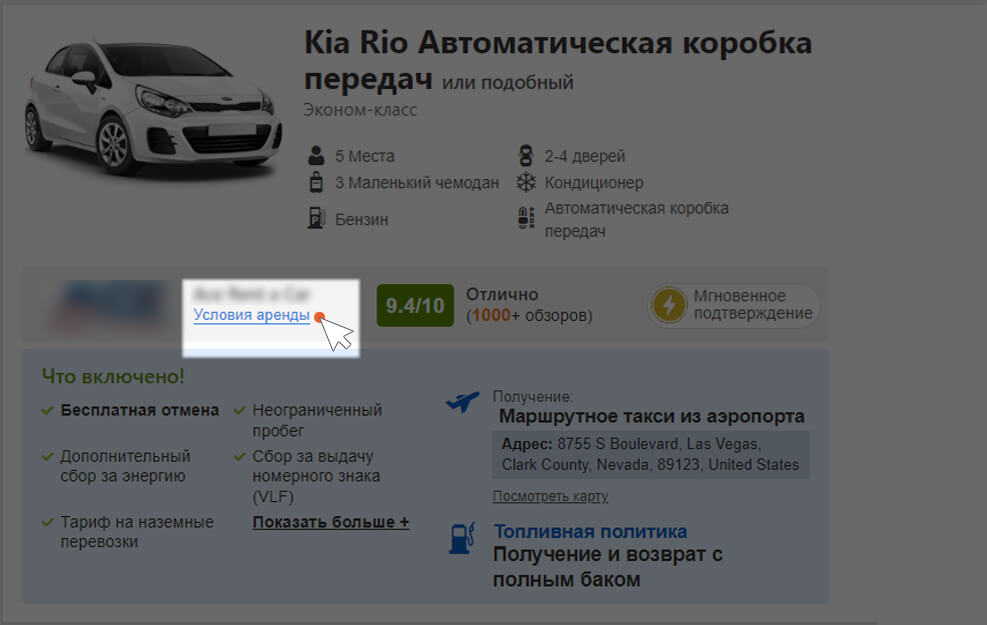987x625 pixels.
Task: Open the Условия аренды link
Action: tap(251, 315)
